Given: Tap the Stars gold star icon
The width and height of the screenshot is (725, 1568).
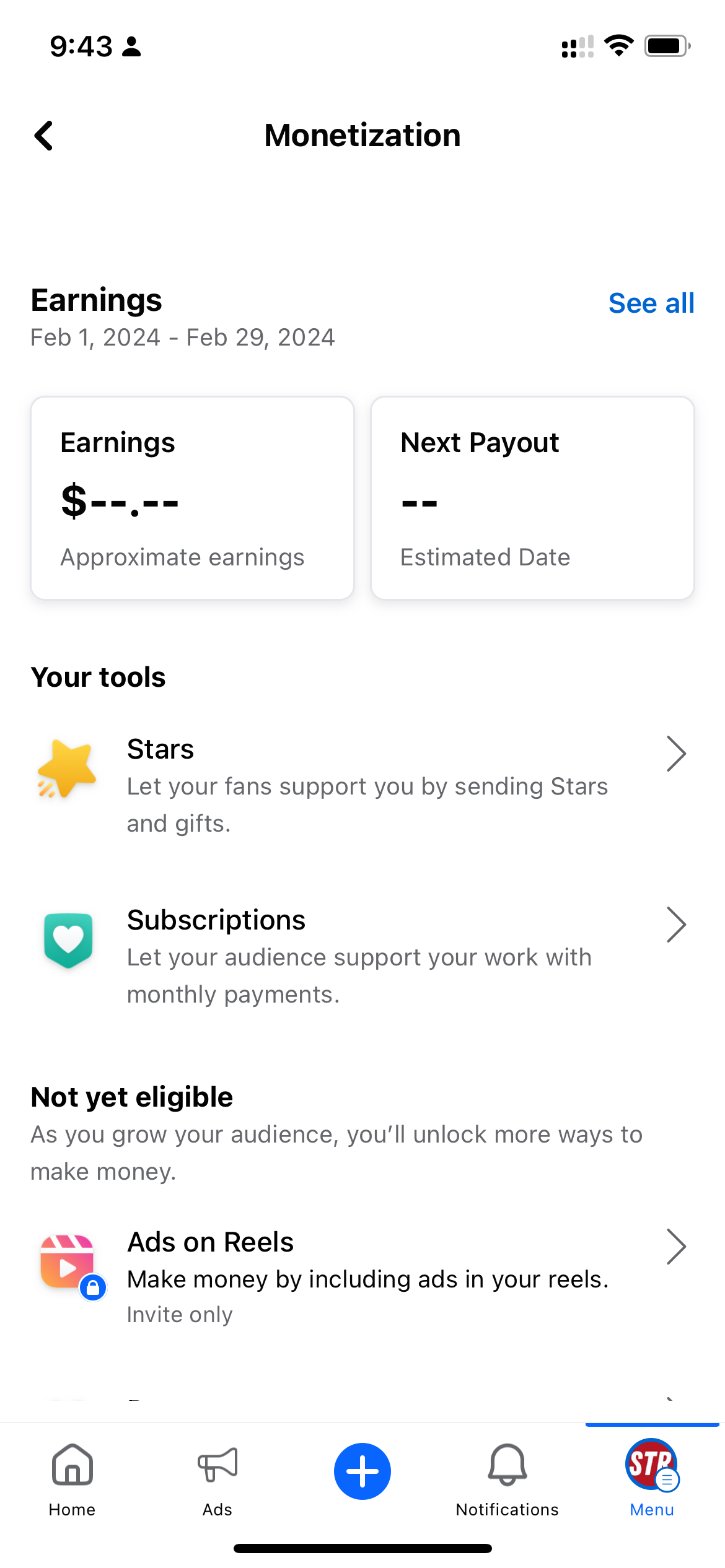Looking at the screenshot, I should point(67,768).
